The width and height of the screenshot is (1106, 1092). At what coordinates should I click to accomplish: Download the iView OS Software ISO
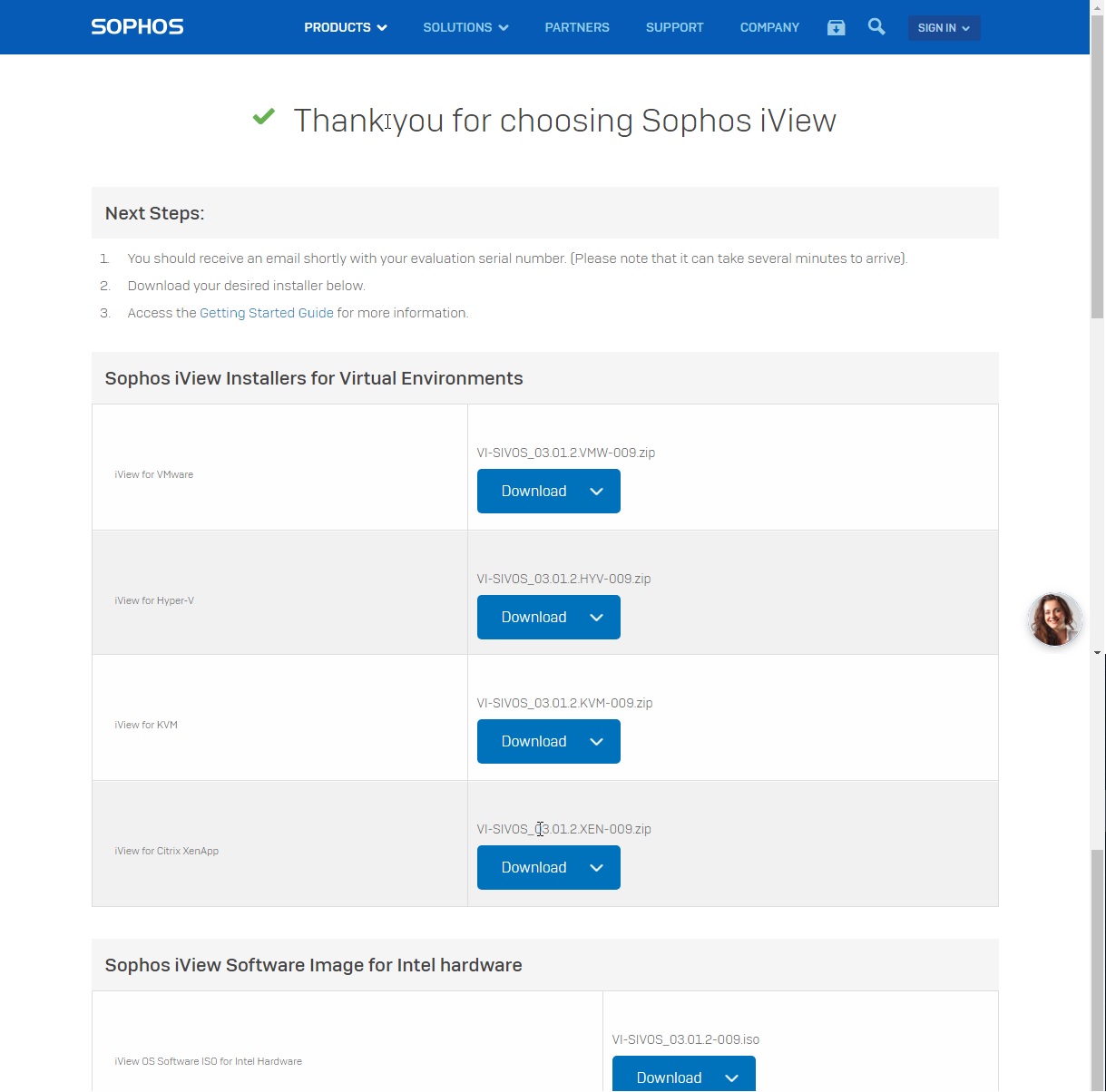click(669, 1076)
